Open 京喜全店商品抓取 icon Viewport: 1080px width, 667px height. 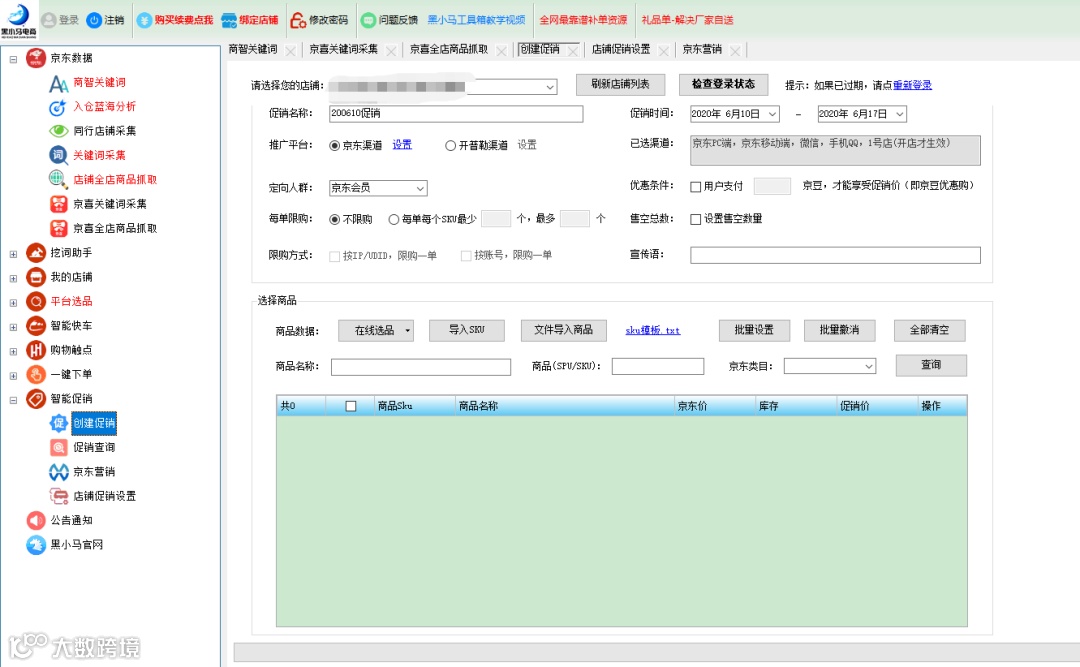59,228
